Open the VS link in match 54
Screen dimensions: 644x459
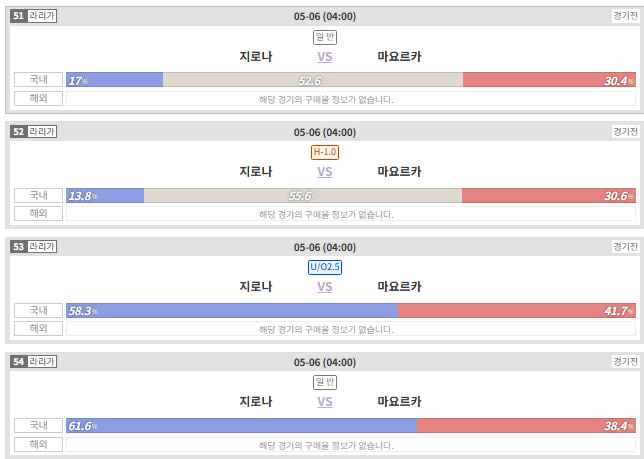325,402
